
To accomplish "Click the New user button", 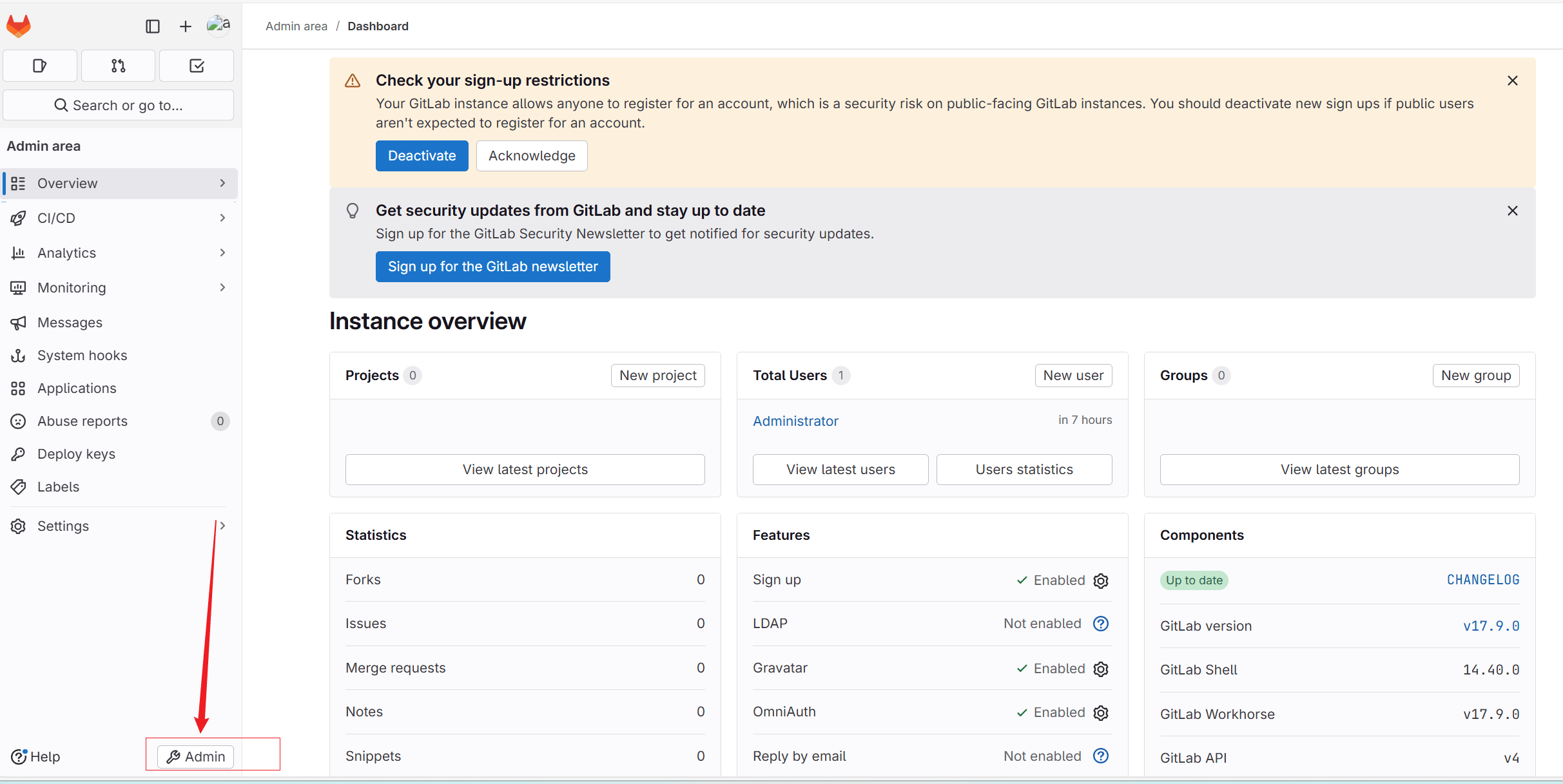I will click(1074, 376).
